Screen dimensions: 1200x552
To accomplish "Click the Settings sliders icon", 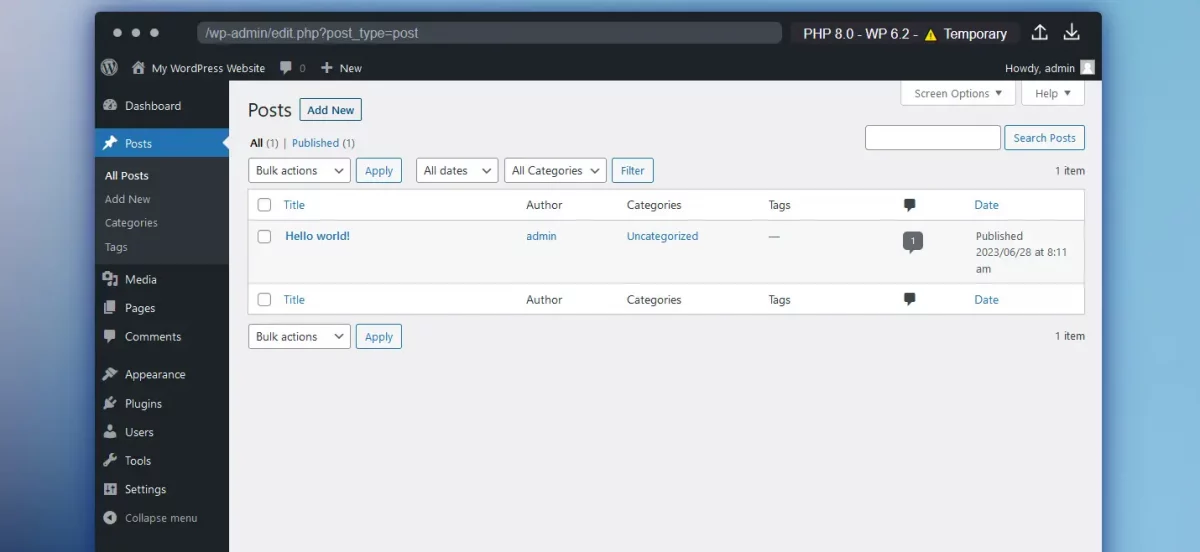I will click(x=110, y=490).
